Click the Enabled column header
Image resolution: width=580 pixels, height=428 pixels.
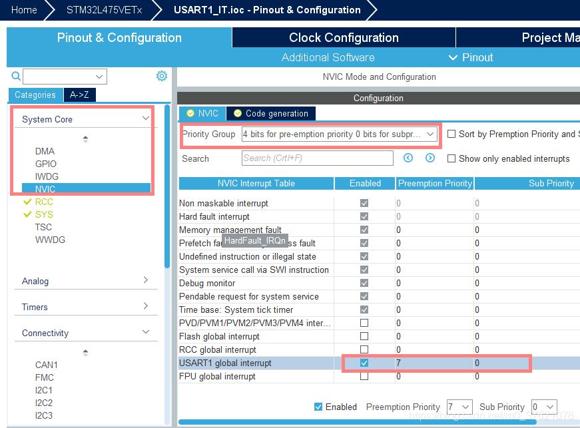coord(365,183)
